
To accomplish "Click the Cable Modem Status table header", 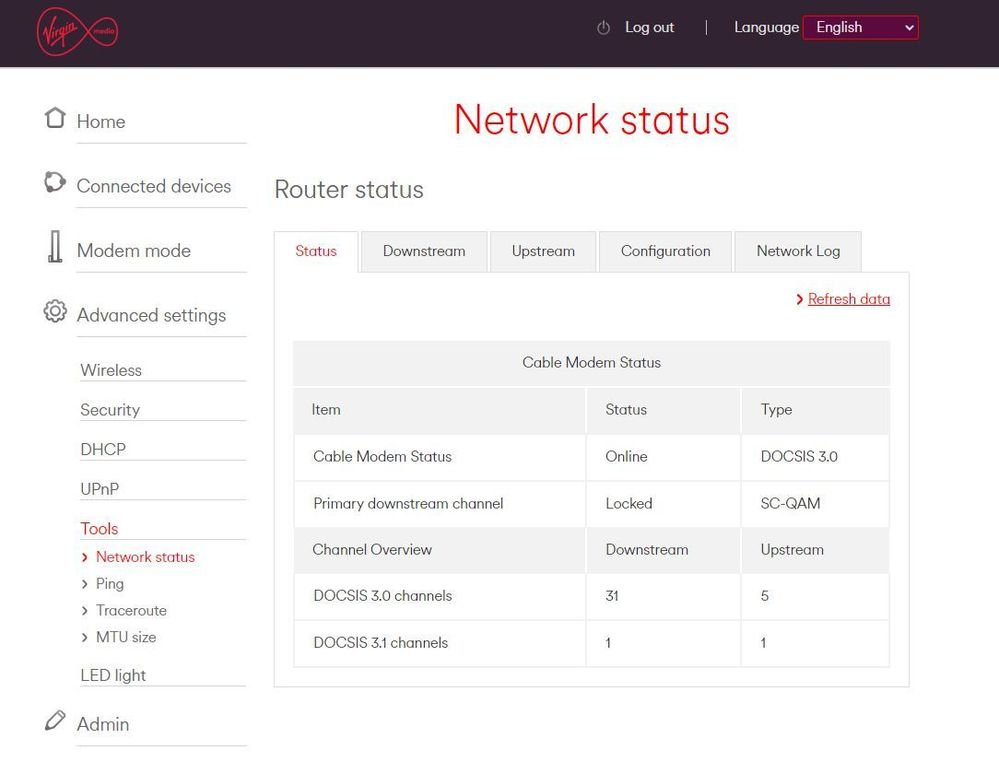I will (591, 362).
